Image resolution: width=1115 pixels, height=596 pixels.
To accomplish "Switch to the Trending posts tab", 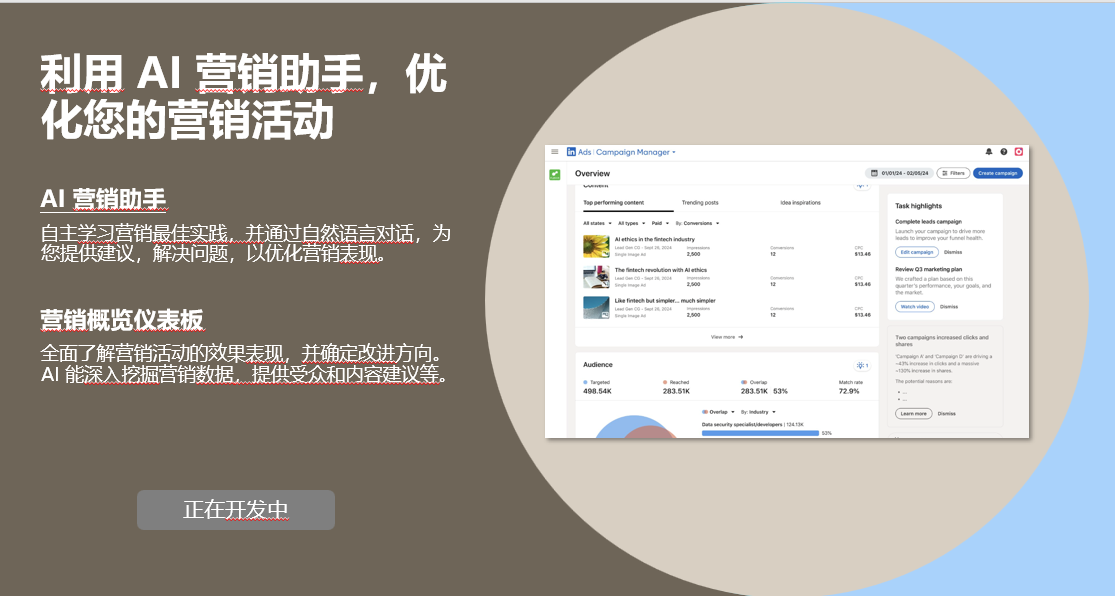I will pos(700,203).
